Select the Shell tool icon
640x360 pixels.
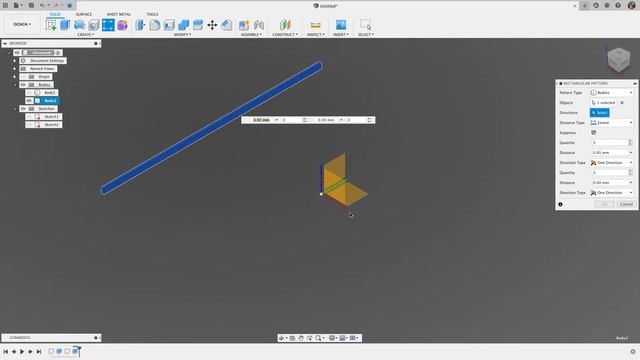click(169, 25)
